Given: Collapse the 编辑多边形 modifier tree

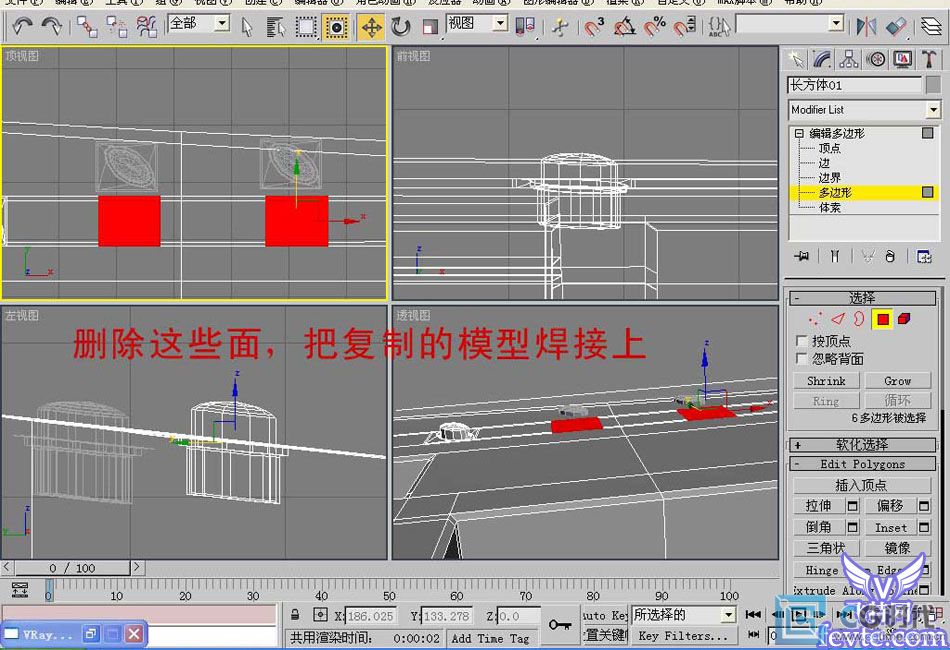Looking at the screenshot, I should point(799,133).
